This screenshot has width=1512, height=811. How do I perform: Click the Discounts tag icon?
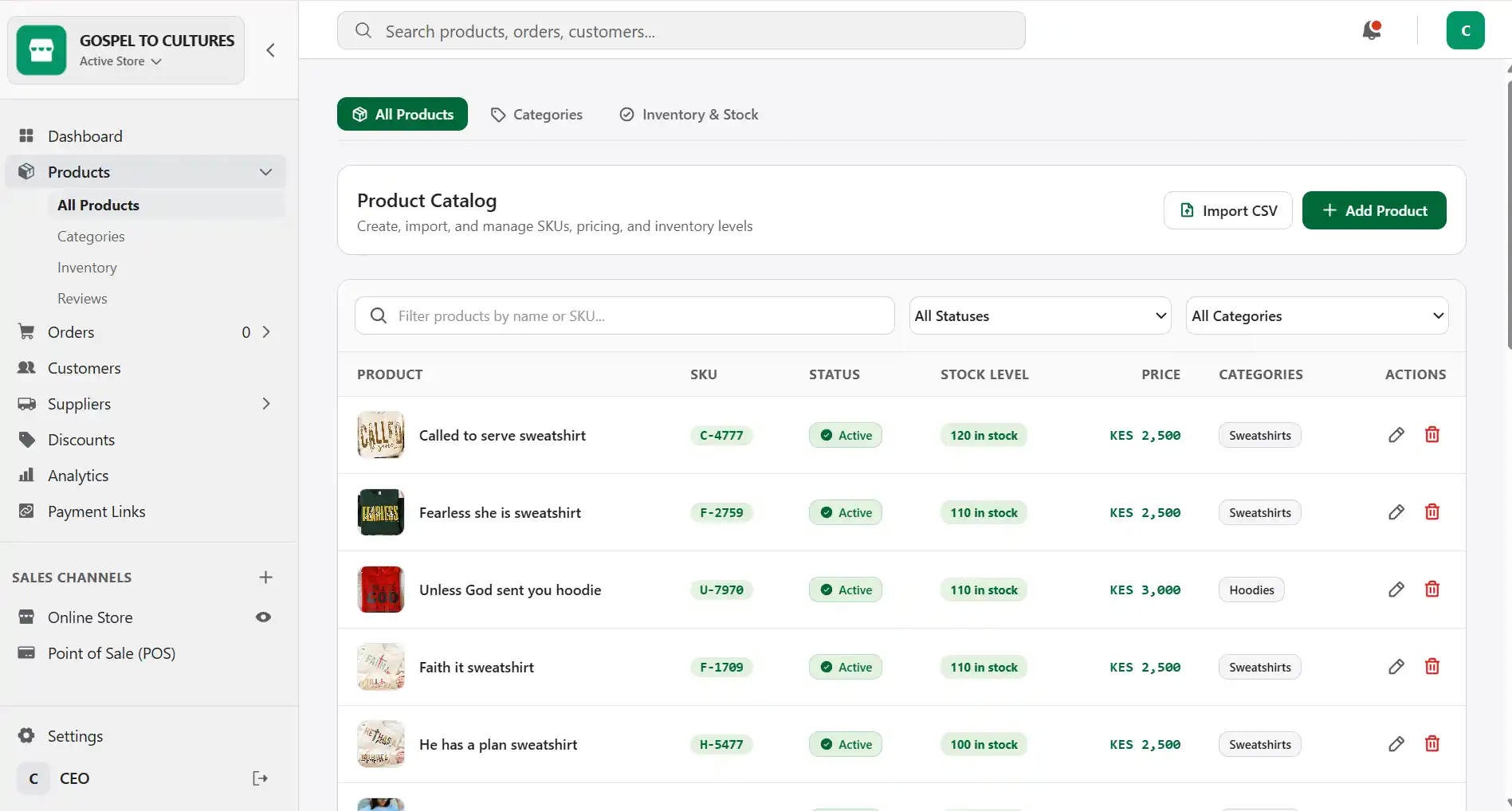click(x=26, y=439)
